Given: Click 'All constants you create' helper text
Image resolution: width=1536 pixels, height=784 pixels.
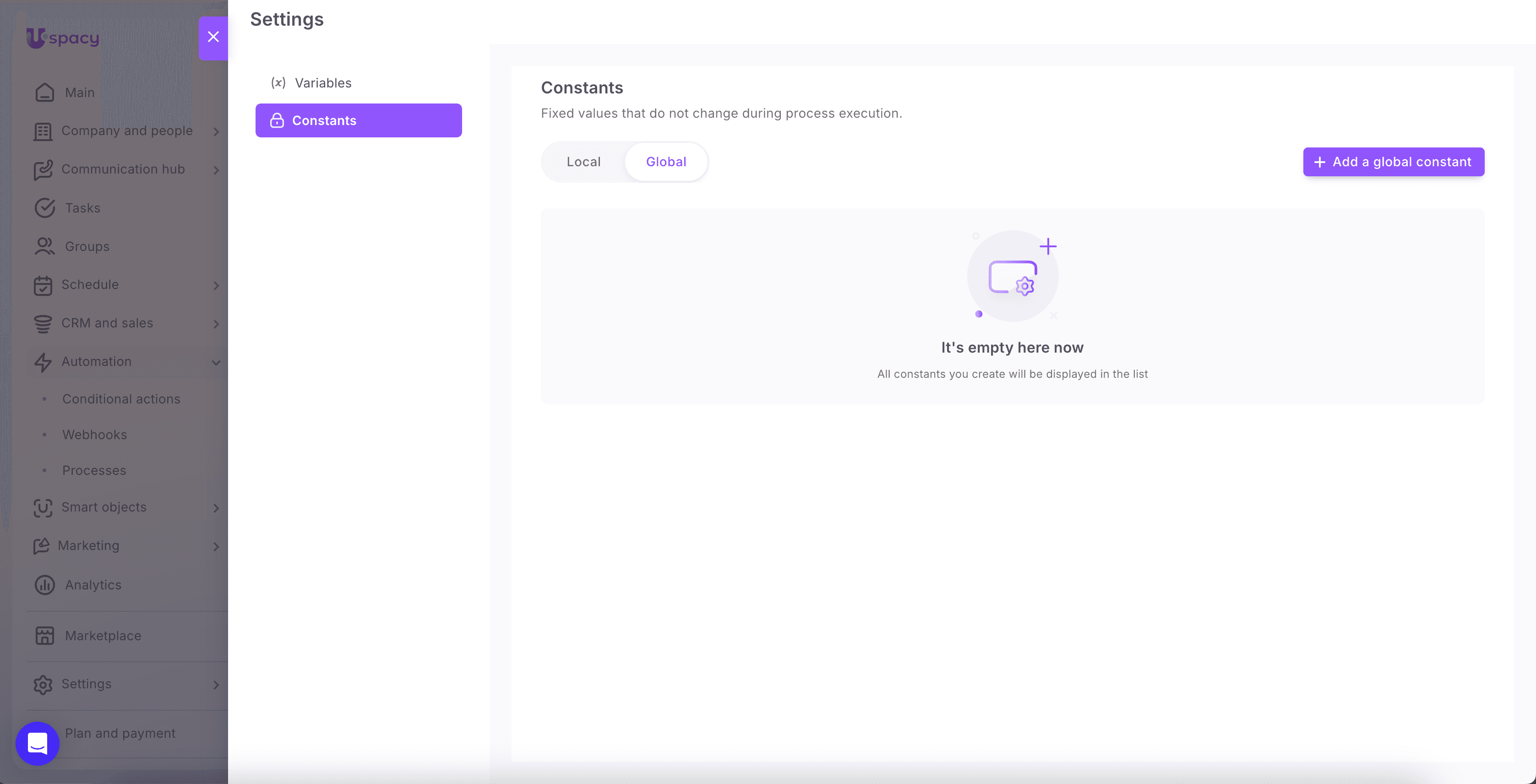Looking at the screenshot, I should (x=1013, y=374).
